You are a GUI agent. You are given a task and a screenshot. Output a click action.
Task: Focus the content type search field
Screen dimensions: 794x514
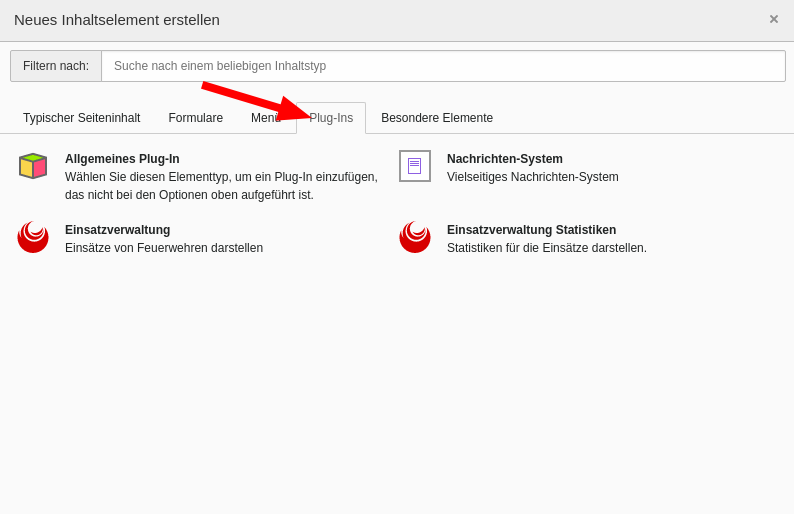pos(444,66)
